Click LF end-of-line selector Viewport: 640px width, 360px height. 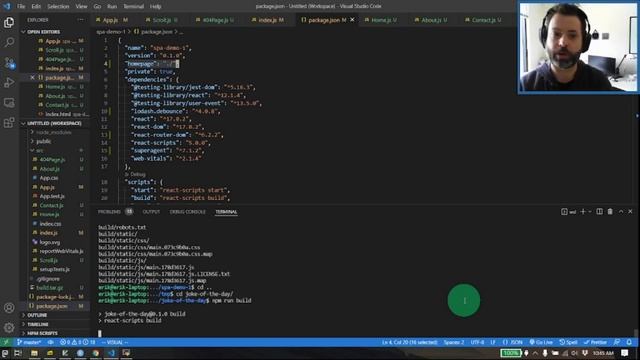(x=493, y=342)
